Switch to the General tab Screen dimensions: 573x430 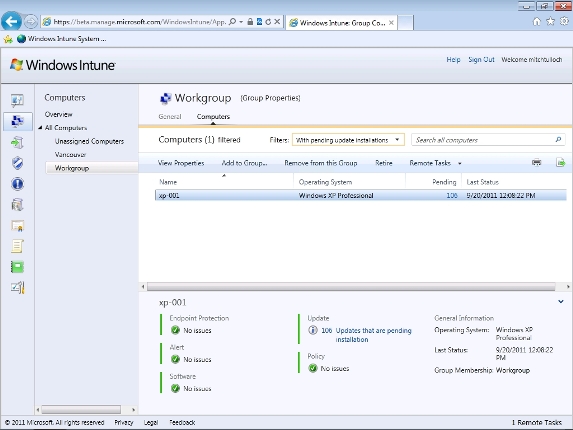[170, 117]
